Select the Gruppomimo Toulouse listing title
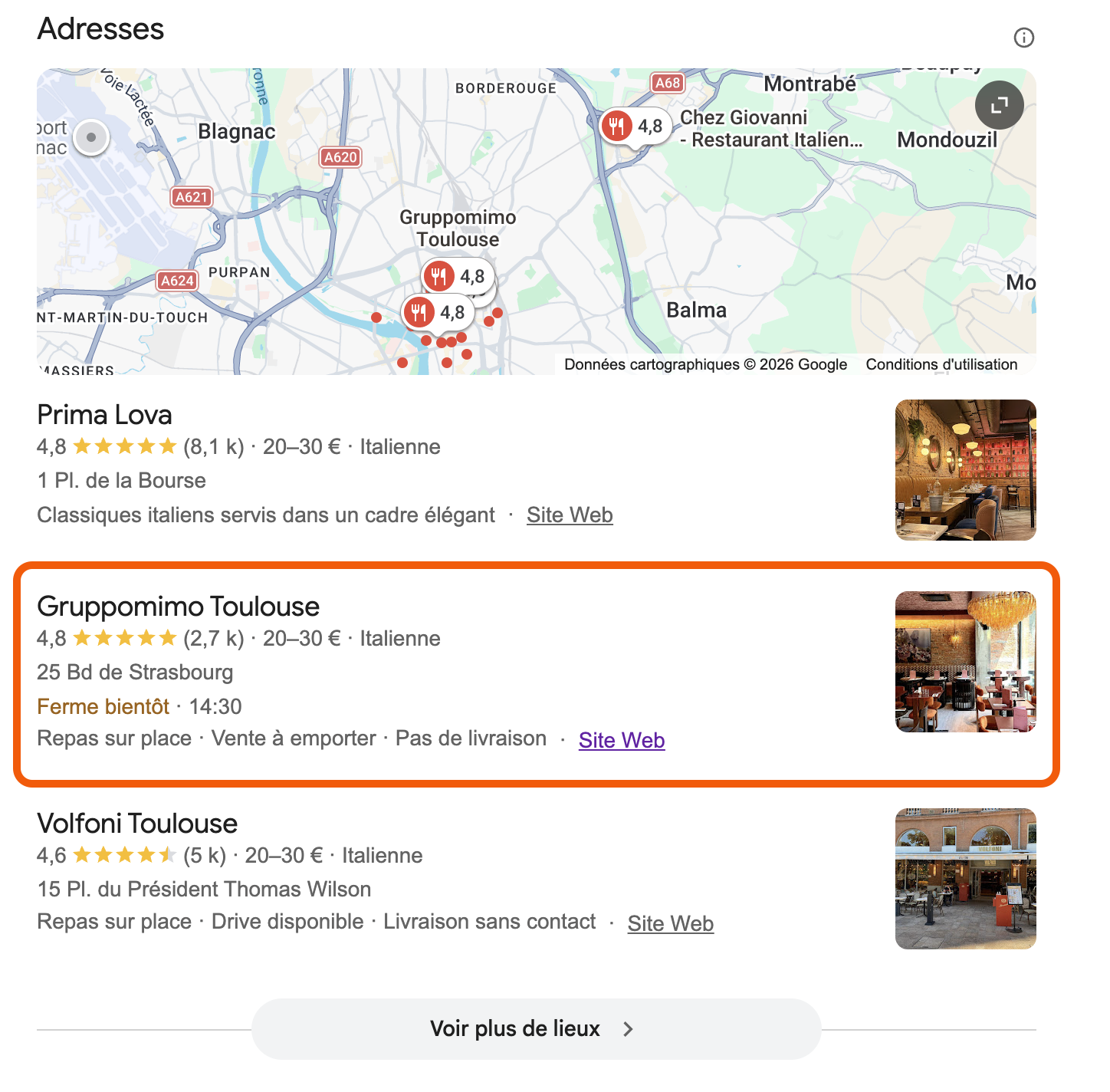 pyautogui.click(x=178, y=607)
